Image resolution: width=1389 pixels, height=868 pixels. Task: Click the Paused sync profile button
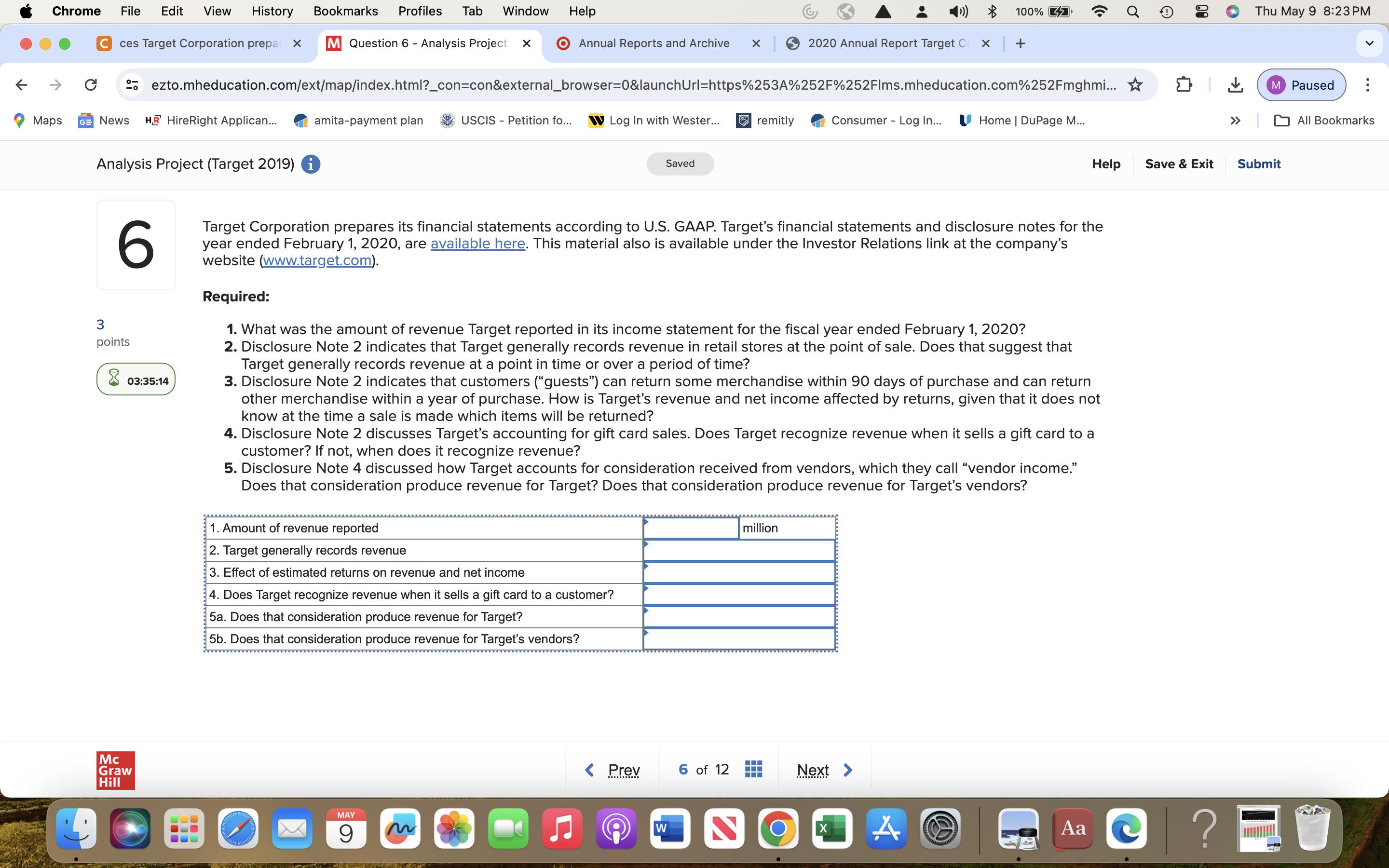coord(1301,84)
